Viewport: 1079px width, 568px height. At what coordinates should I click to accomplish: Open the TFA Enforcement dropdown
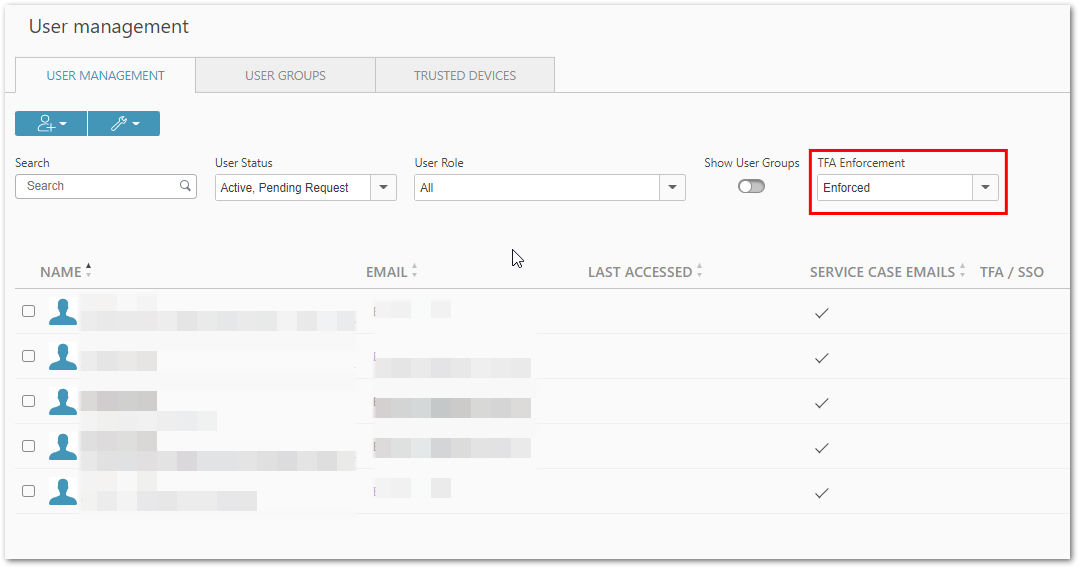pyautogui.click(x=908, y=187)
